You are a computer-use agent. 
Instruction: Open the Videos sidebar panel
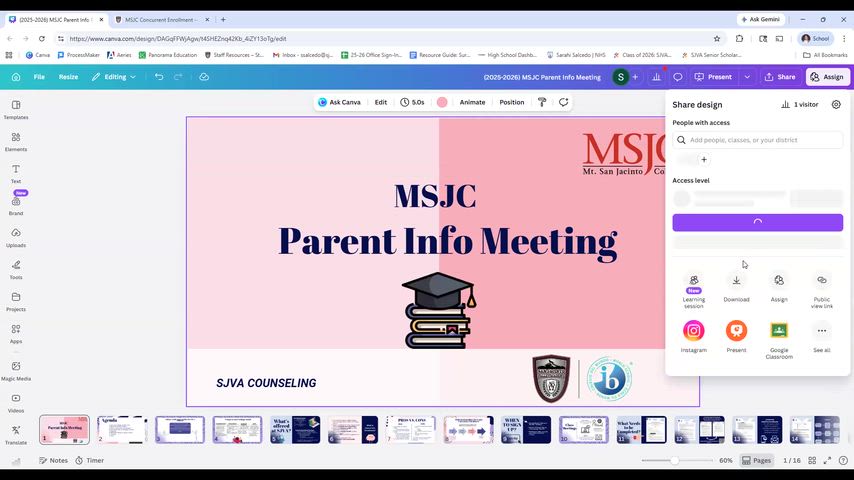[16, 403]
